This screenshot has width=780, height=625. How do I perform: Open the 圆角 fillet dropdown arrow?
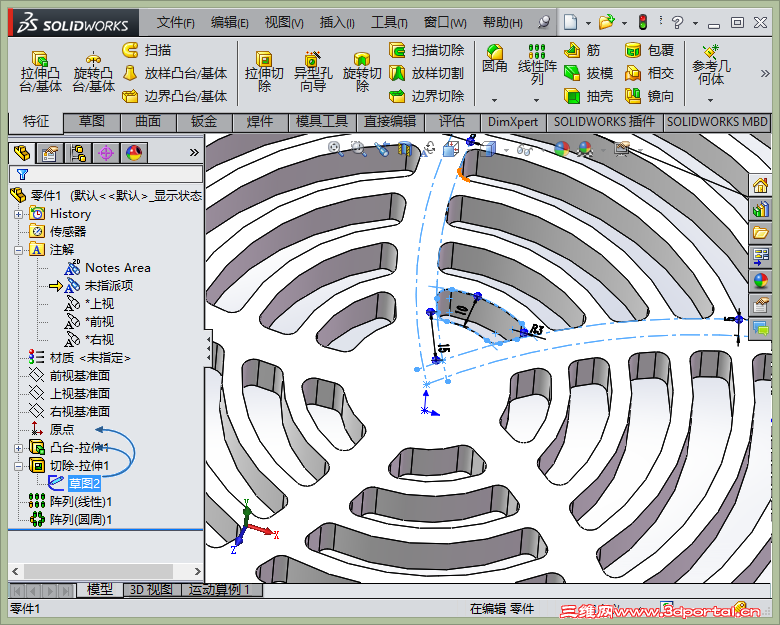click(494, 101)
